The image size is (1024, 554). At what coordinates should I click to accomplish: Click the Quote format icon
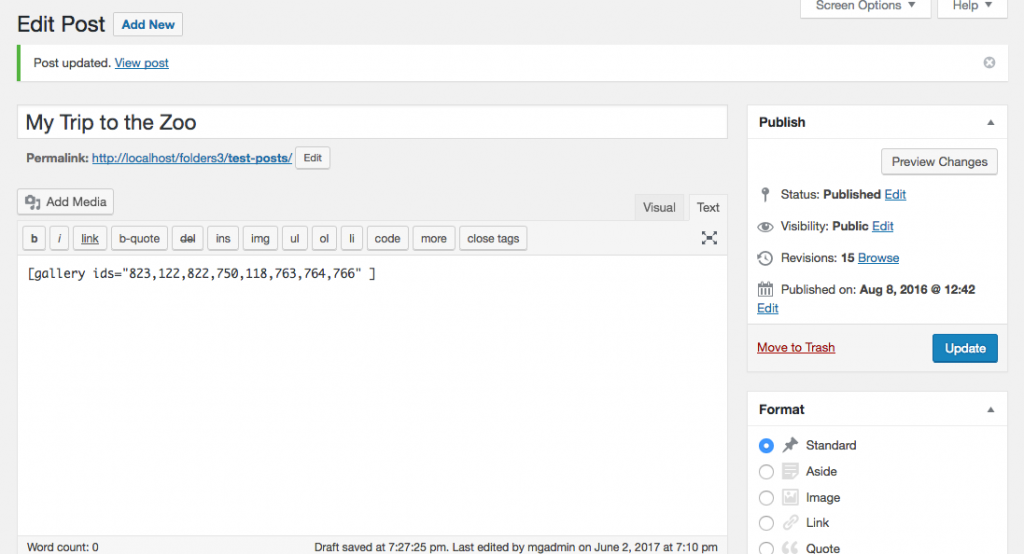pyautogui.click(x=790, y=548)
